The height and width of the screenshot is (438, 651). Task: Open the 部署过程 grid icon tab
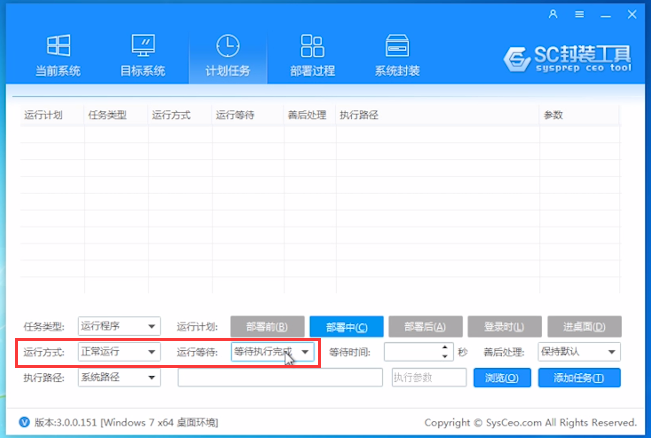pos(312,46)
